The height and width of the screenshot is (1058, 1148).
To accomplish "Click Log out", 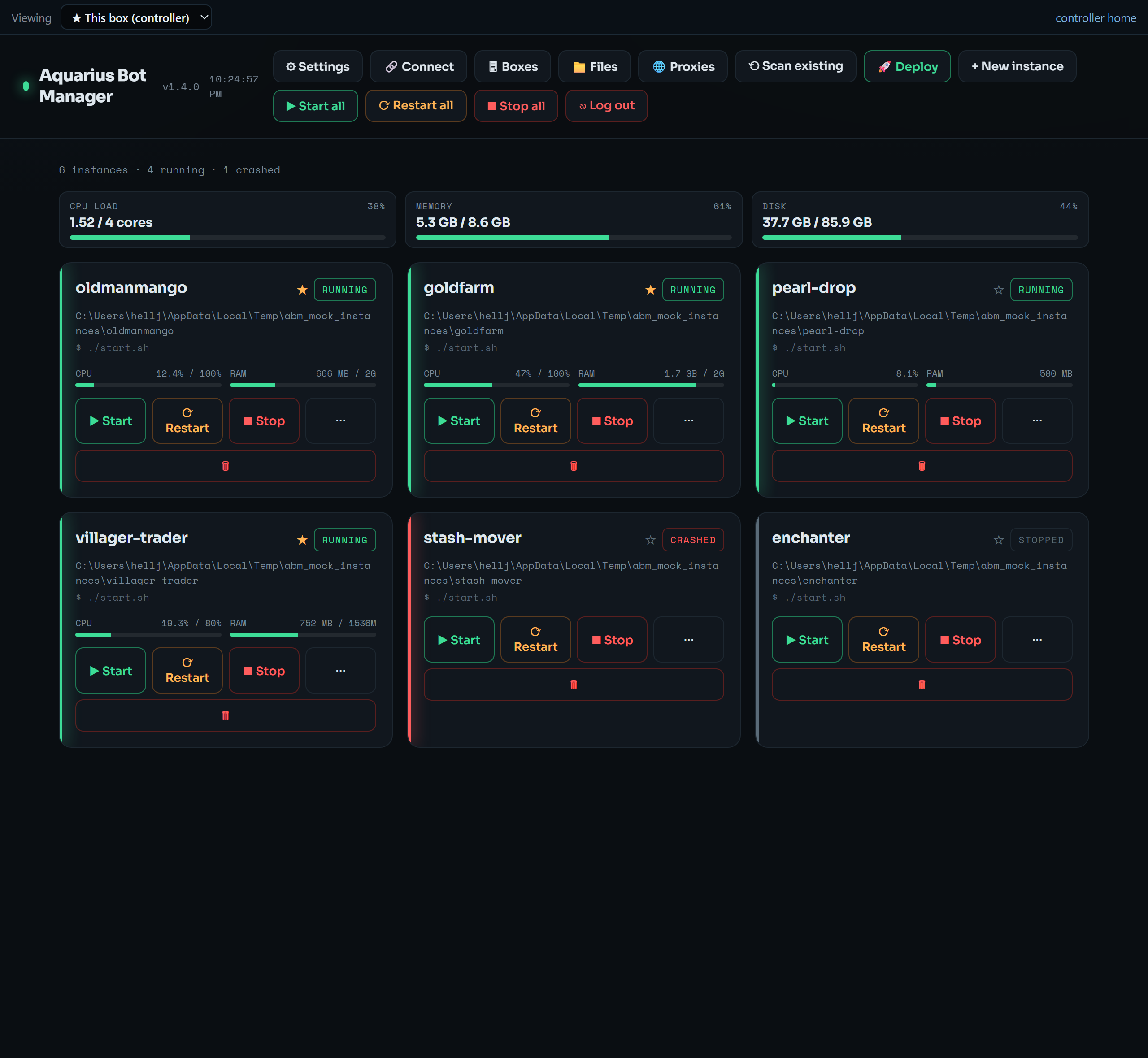I will (606, 106).
